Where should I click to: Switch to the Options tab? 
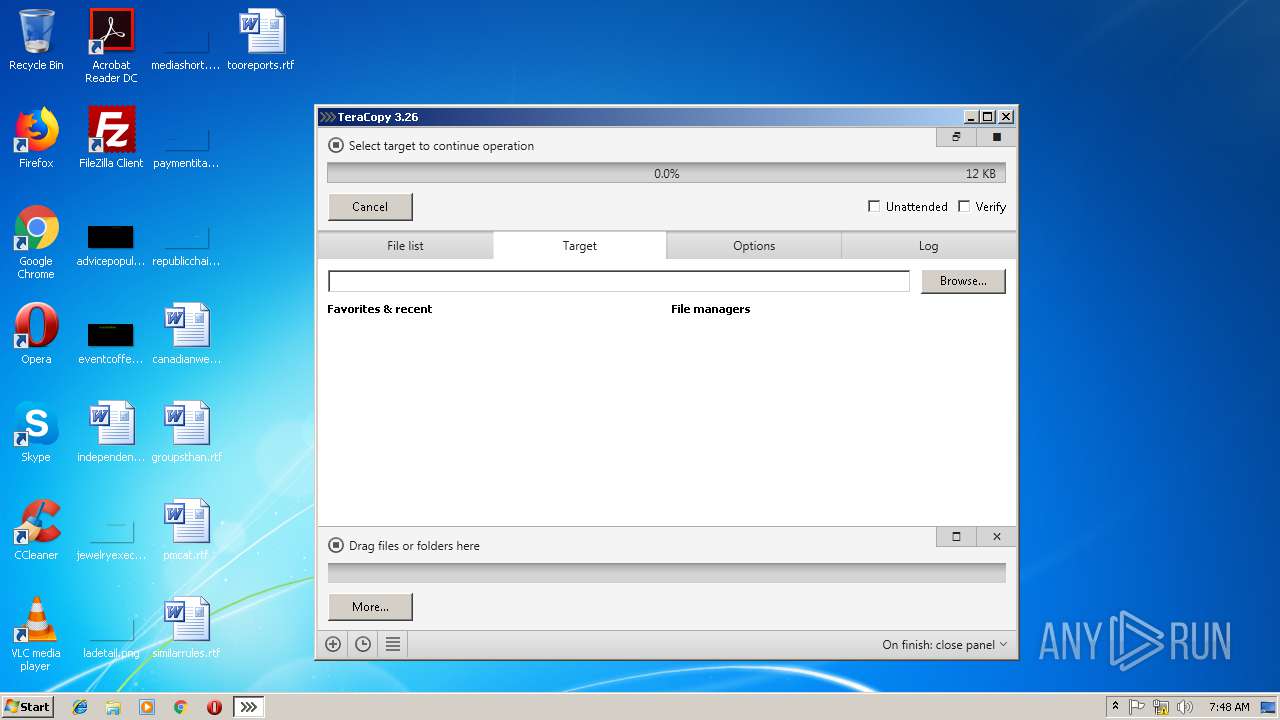click(754, 246)
